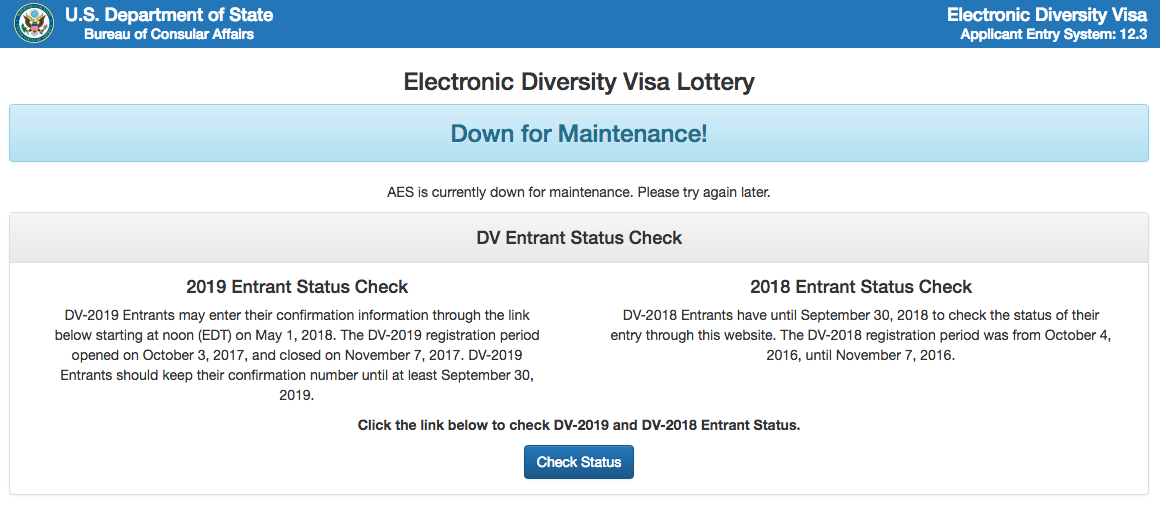
Task: Click the DV-2018 Entrants description paragraph
Action: [861, 335]
